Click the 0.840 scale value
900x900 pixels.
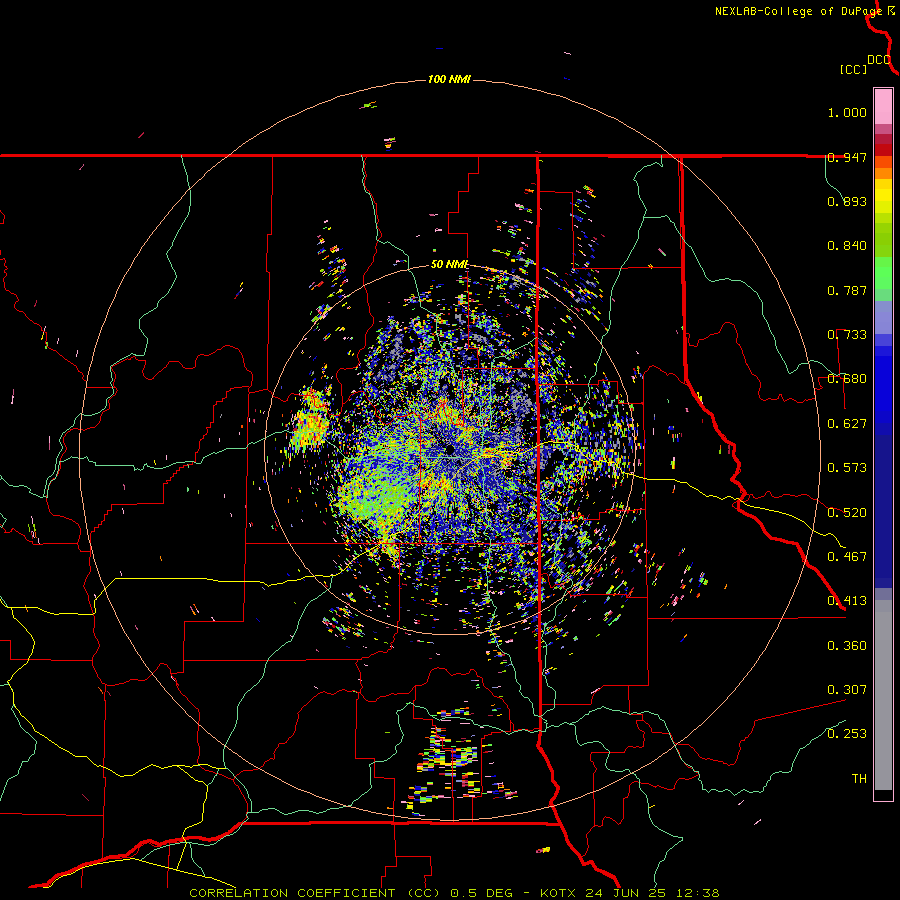(x=847, y=246)
